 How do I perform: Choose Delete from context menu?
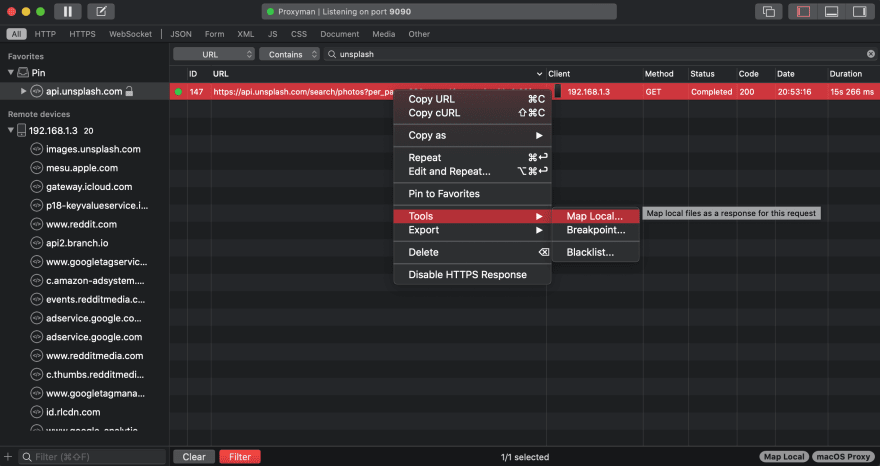coord(473,252)
